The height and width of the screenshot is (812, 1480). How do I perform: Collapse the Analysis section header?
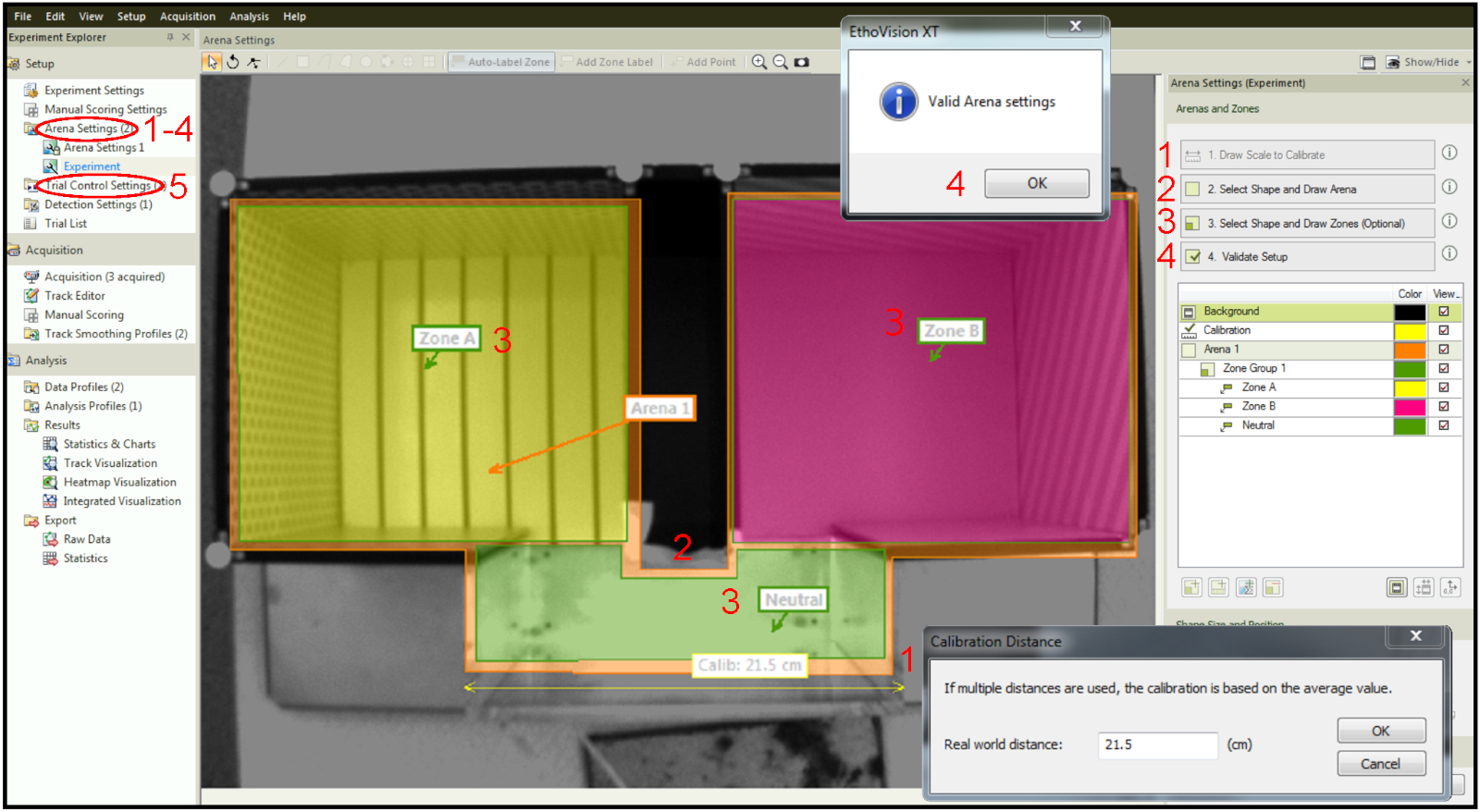pyautogui.click(x=100, y=361)
